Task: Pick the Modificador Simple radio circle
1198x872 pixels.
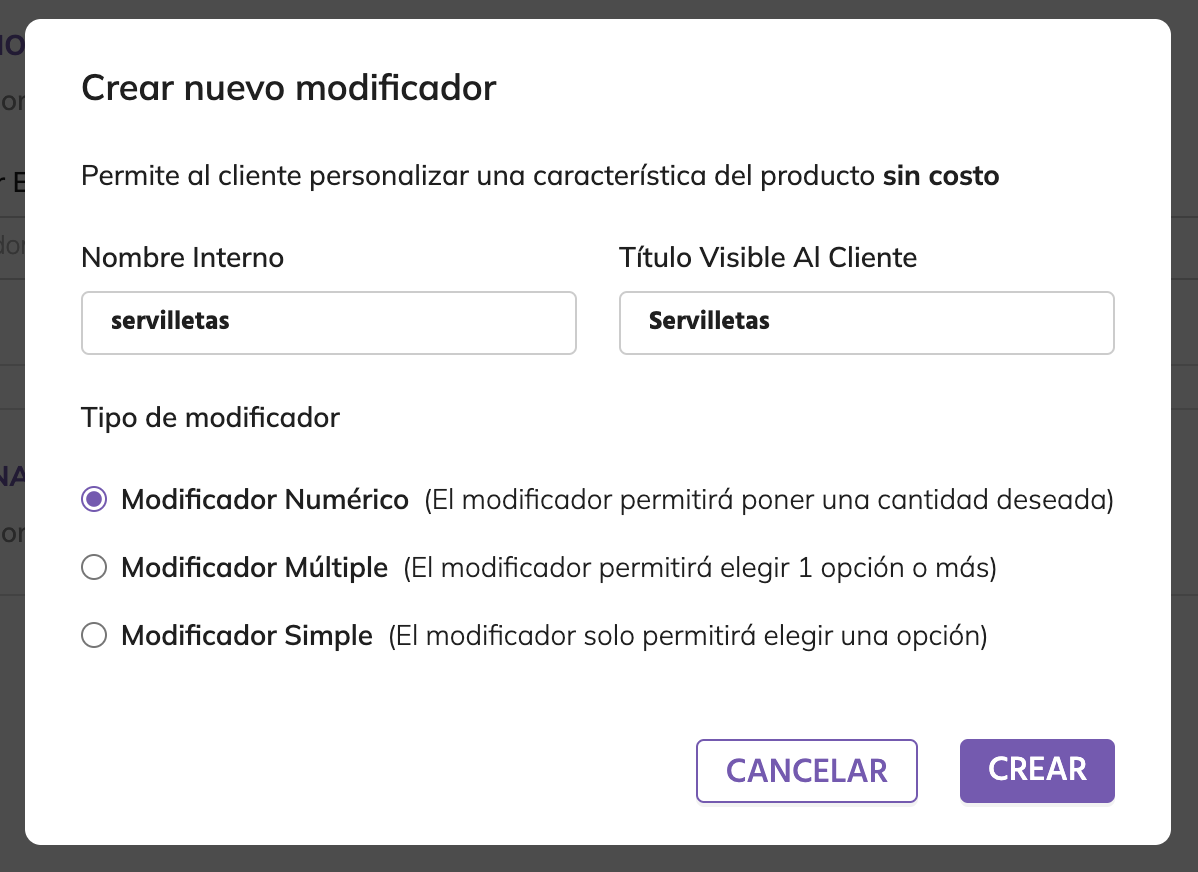Action: (94, 636)
